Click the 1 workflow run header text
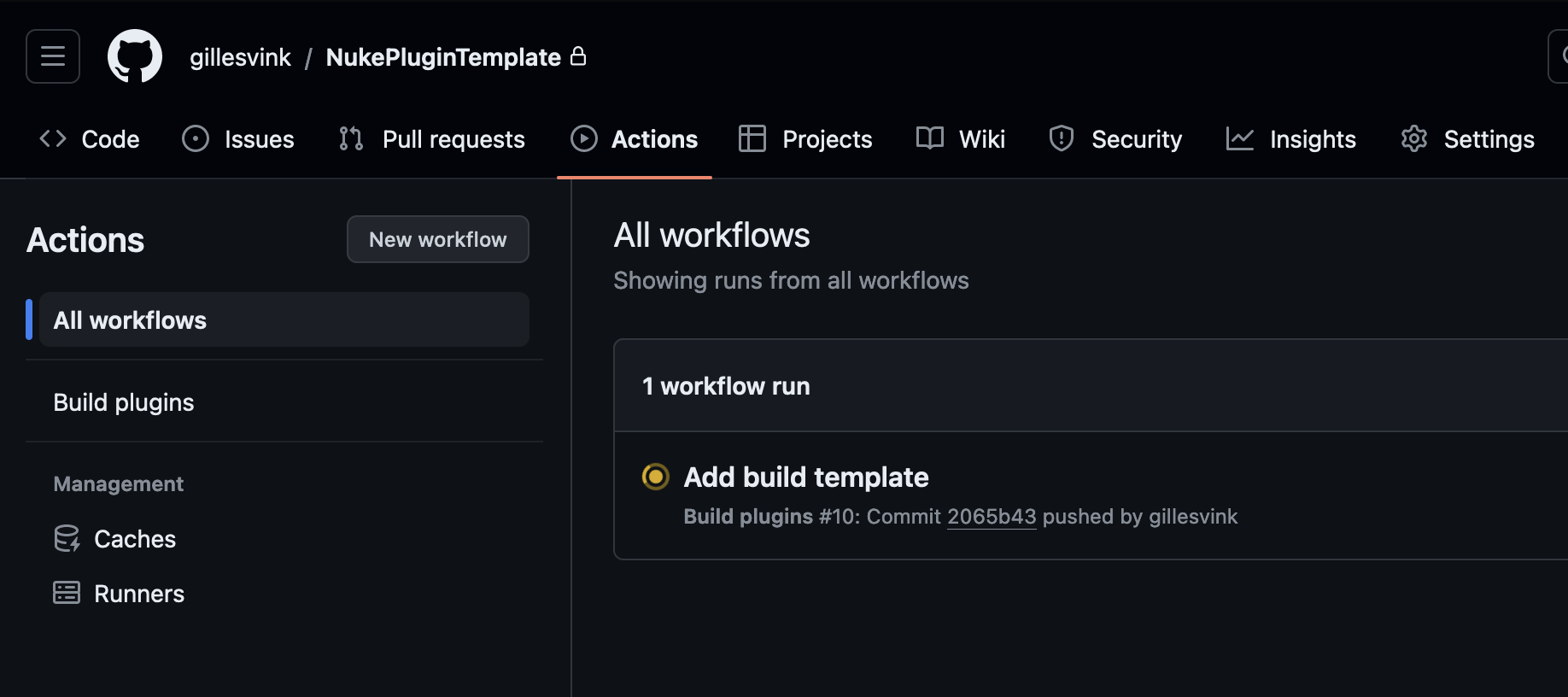 [x=726, y=386]
